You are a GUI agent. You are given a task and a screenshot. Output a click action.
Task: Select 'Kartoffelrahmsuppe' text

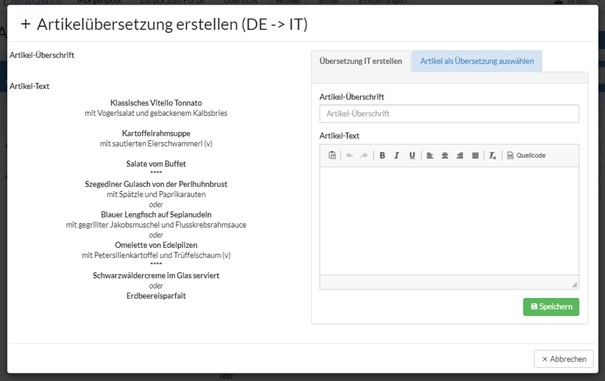pos(156,133)
